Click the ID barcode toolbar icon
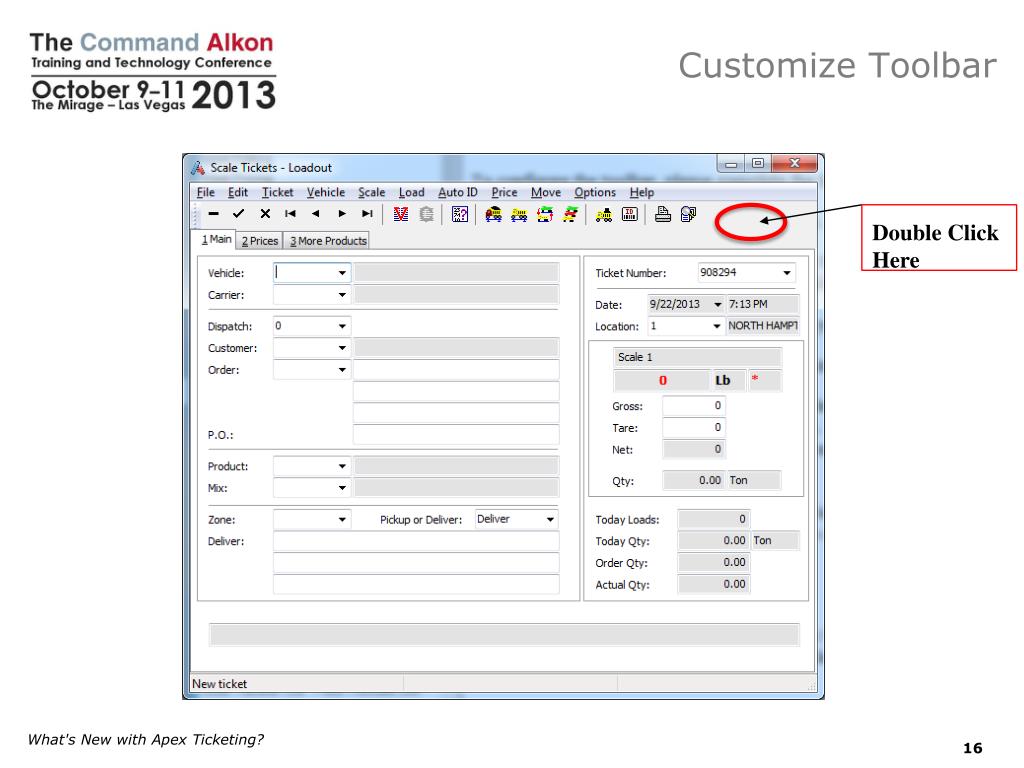This screenshot has height=768, width=1024. (630, 214)
